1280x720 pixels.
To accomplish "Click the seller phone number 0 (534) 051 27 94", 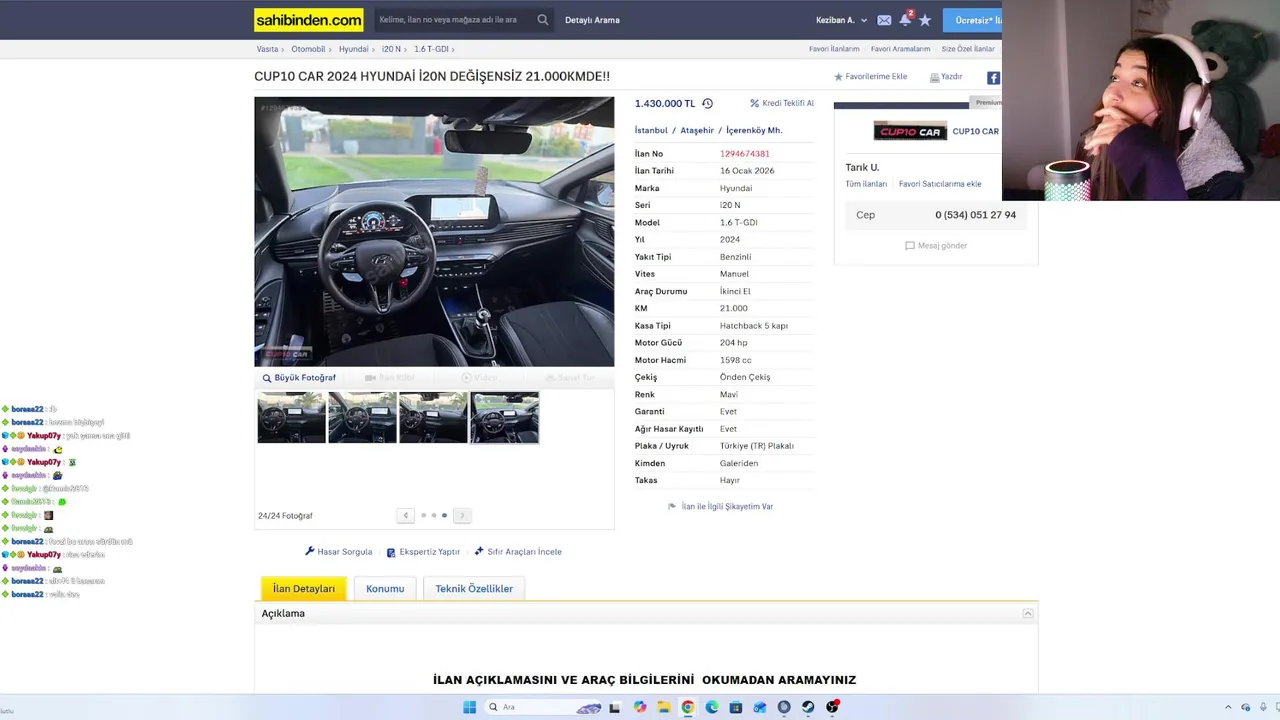I will (975, 215).
